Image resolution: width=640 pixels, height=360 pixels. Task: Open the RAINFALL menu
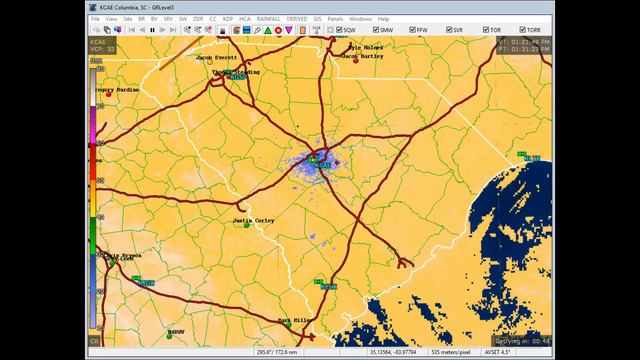click(x=269, y=19)
